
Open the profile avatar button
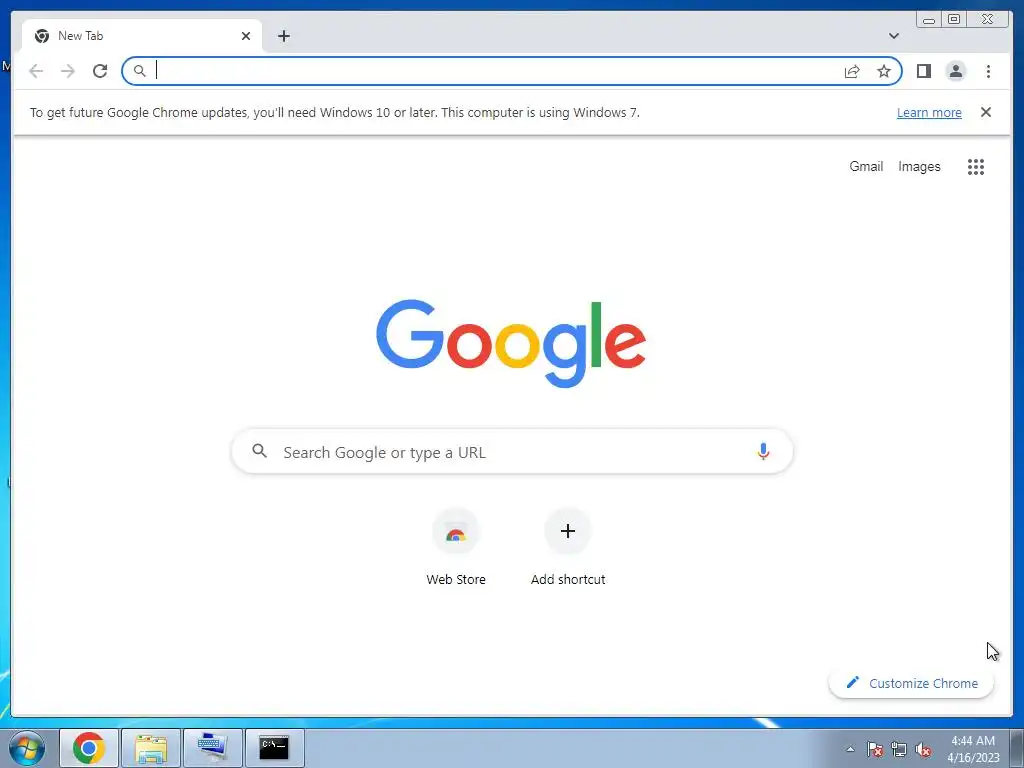coord(955,71)
